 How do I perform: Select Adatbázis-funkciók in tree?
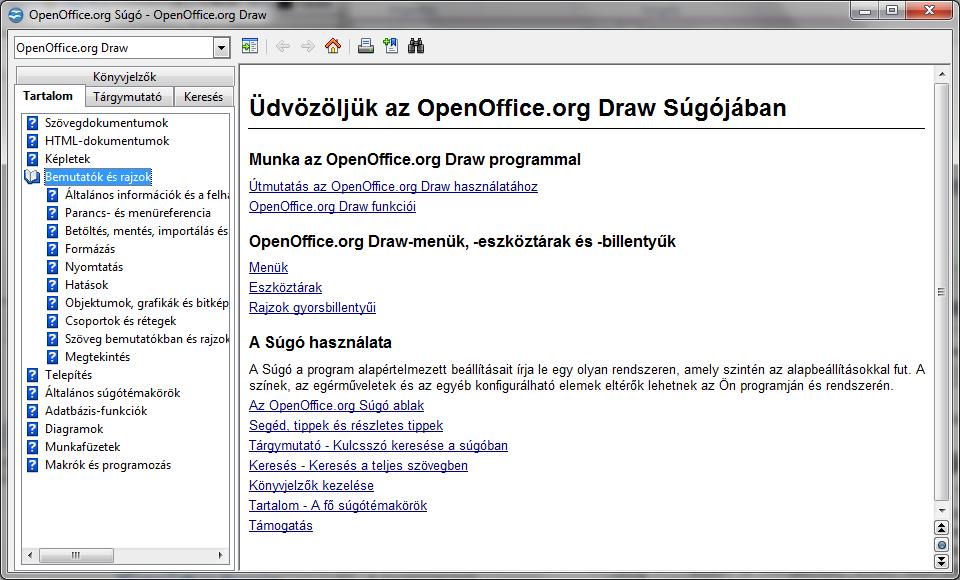tap(96, 411)
